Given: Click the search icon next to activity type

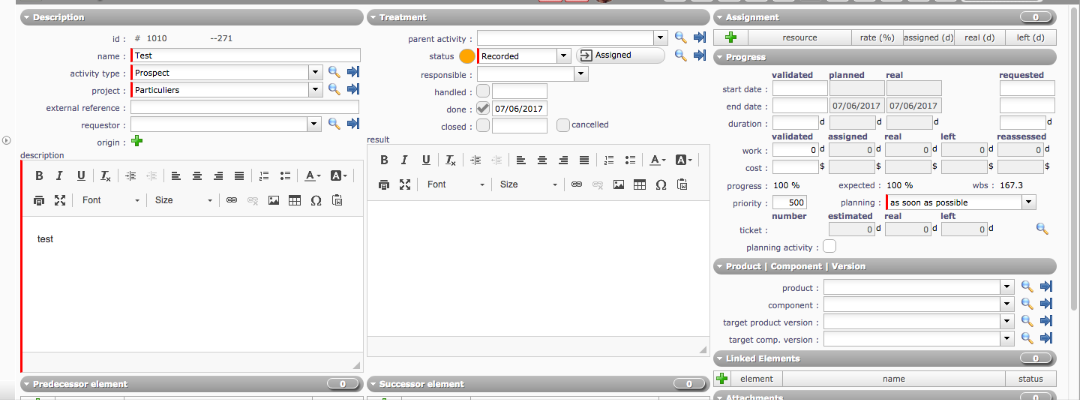Looking at the screenshot, I should pos(334,73).
